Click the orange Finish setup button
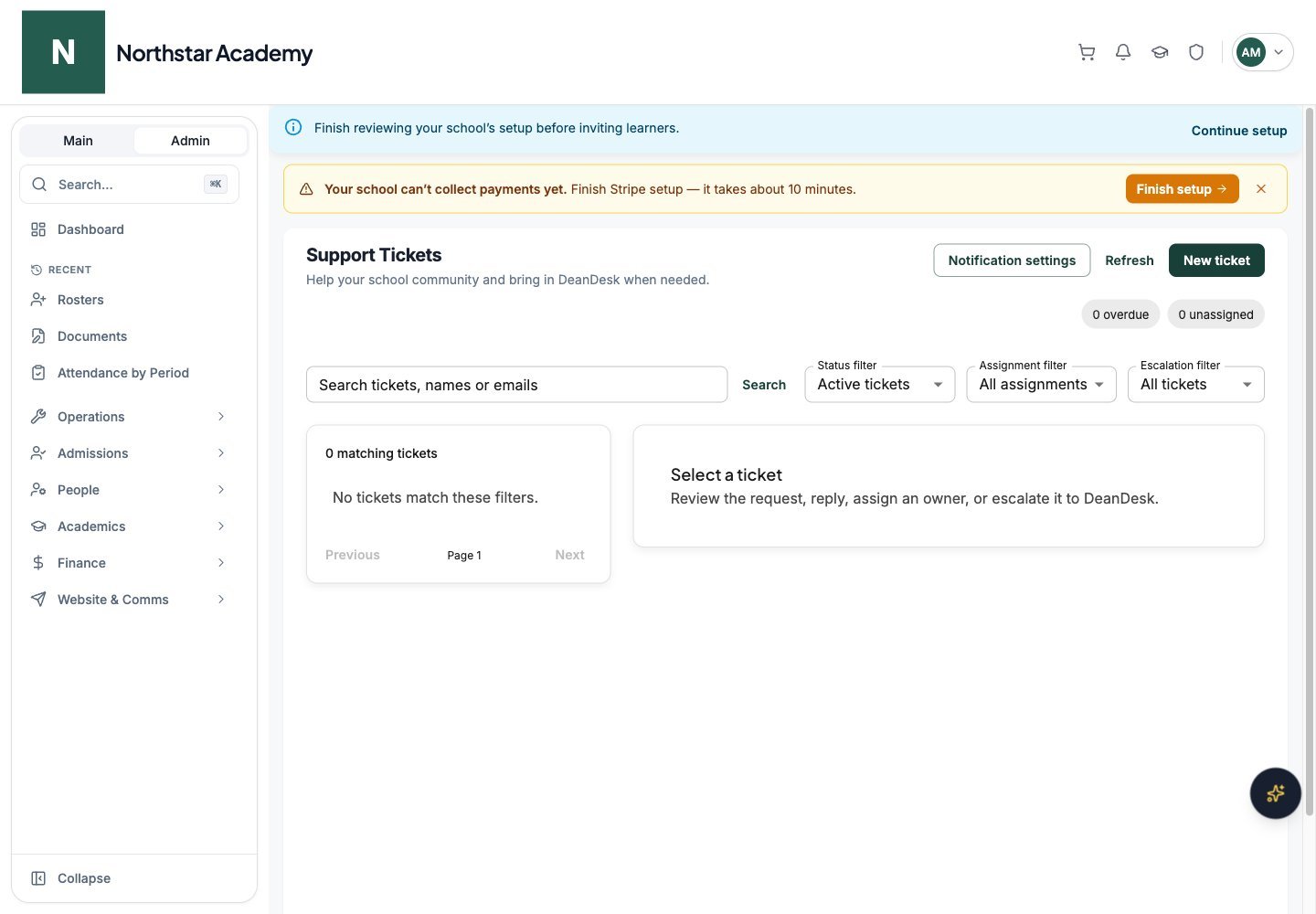 tap(1182, 189)
